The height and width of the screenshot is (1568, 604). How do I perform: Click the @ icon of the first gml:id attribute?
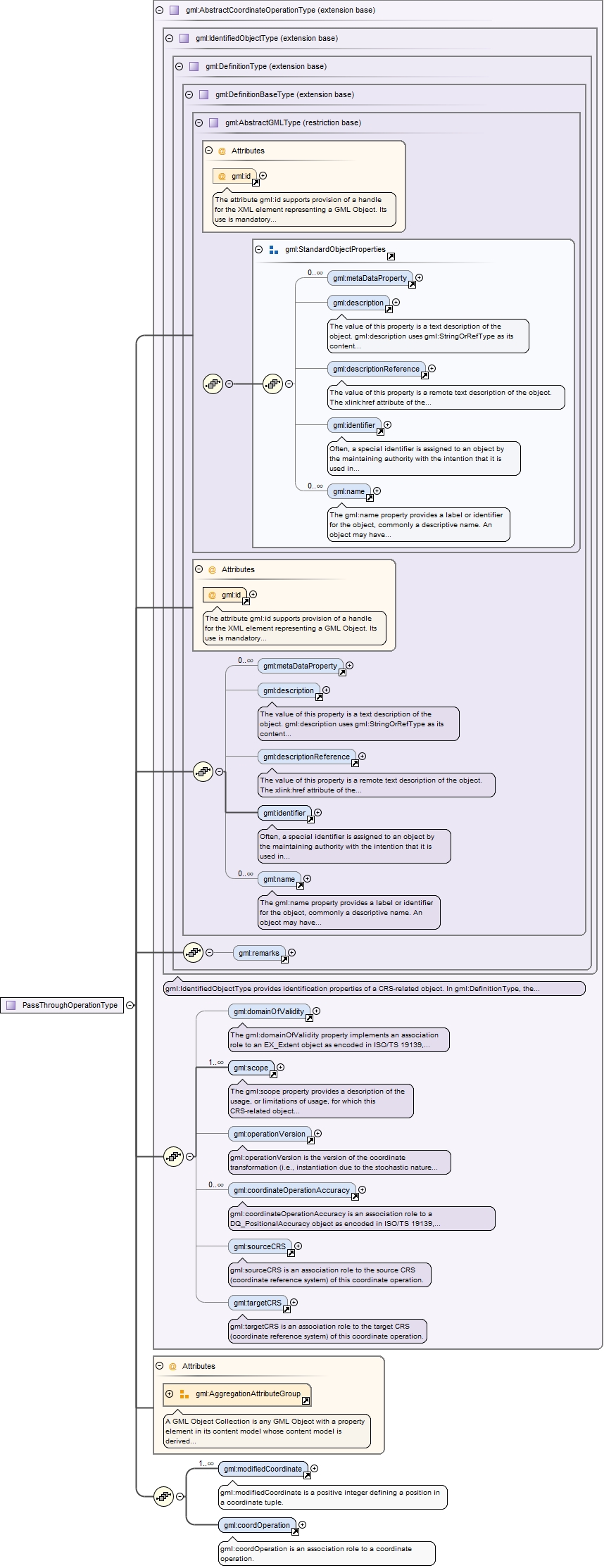(x=222, y=176)
